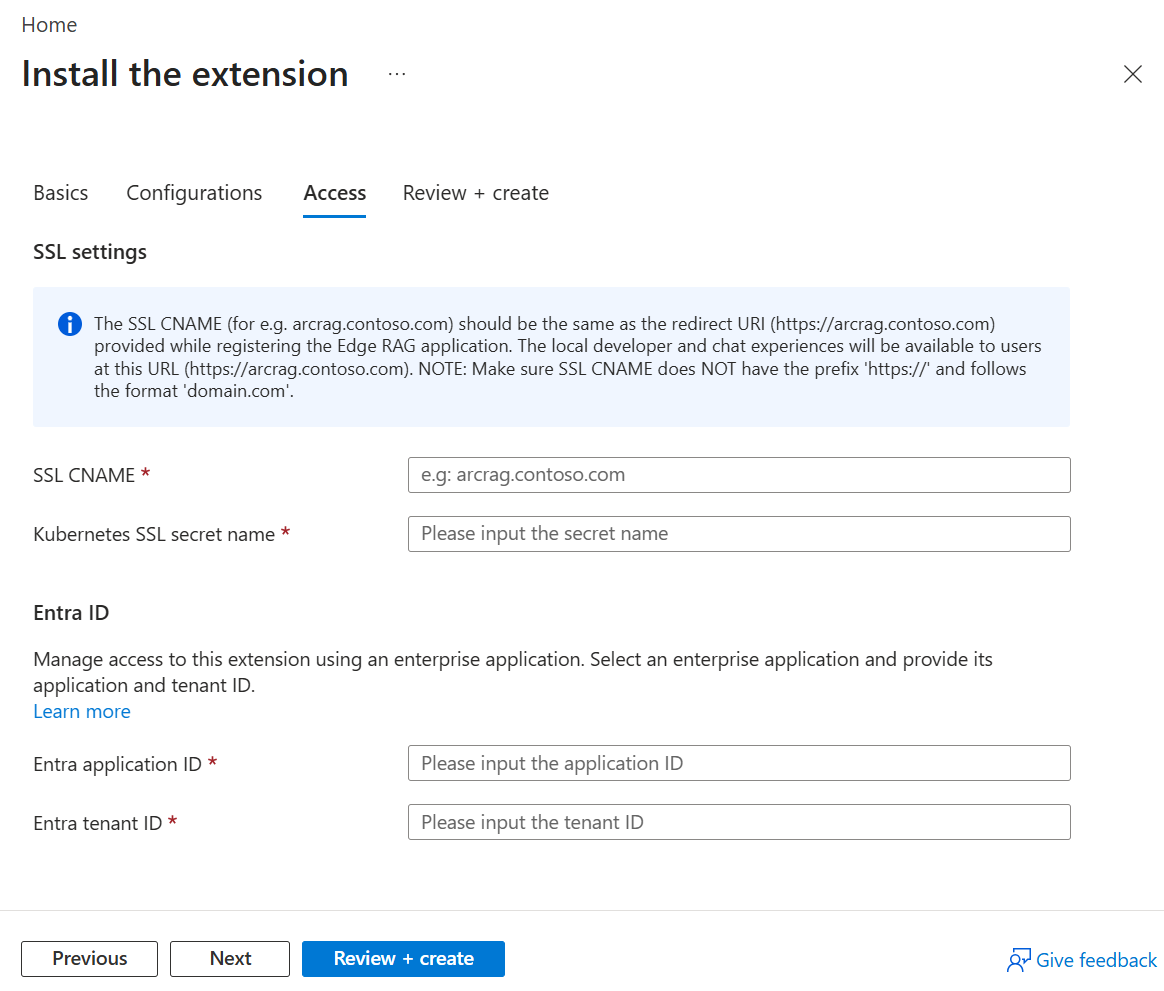1164x991 pixels.
Task: Focus the SSL CNAME input field
Action: (739, 475)
